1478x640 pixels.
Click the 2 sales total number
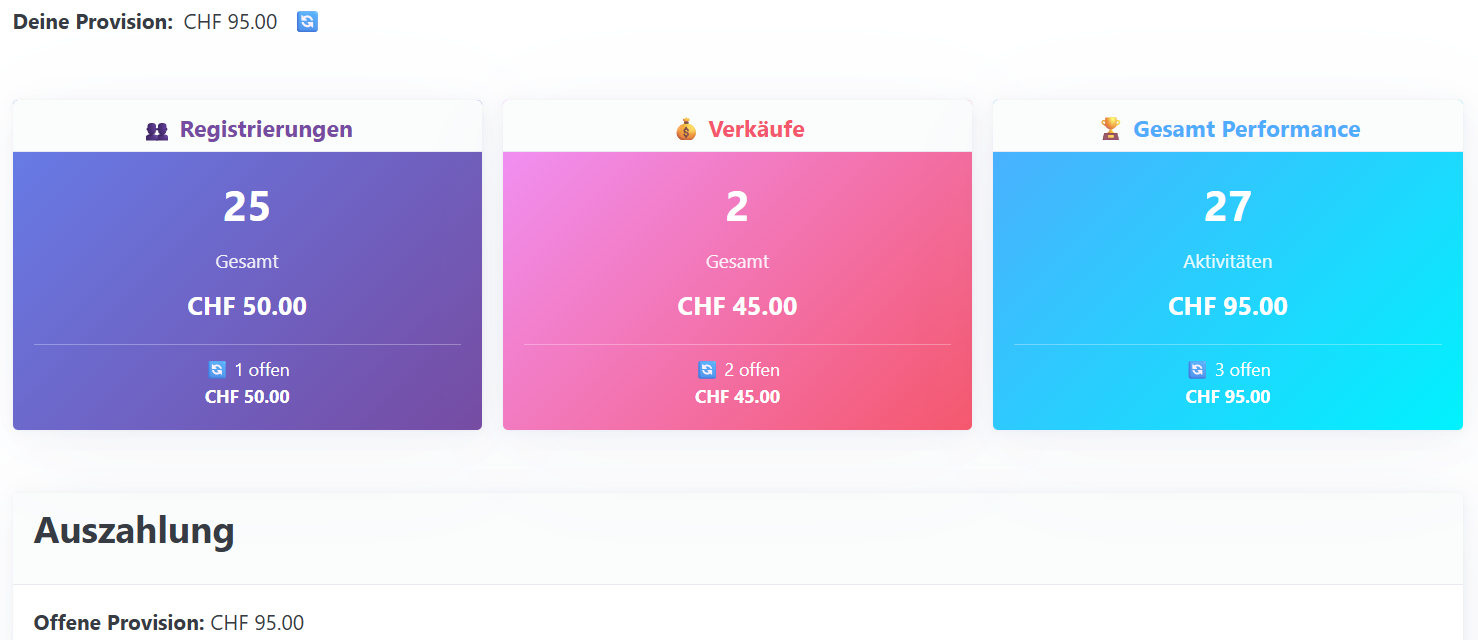(x=737, y=207)
